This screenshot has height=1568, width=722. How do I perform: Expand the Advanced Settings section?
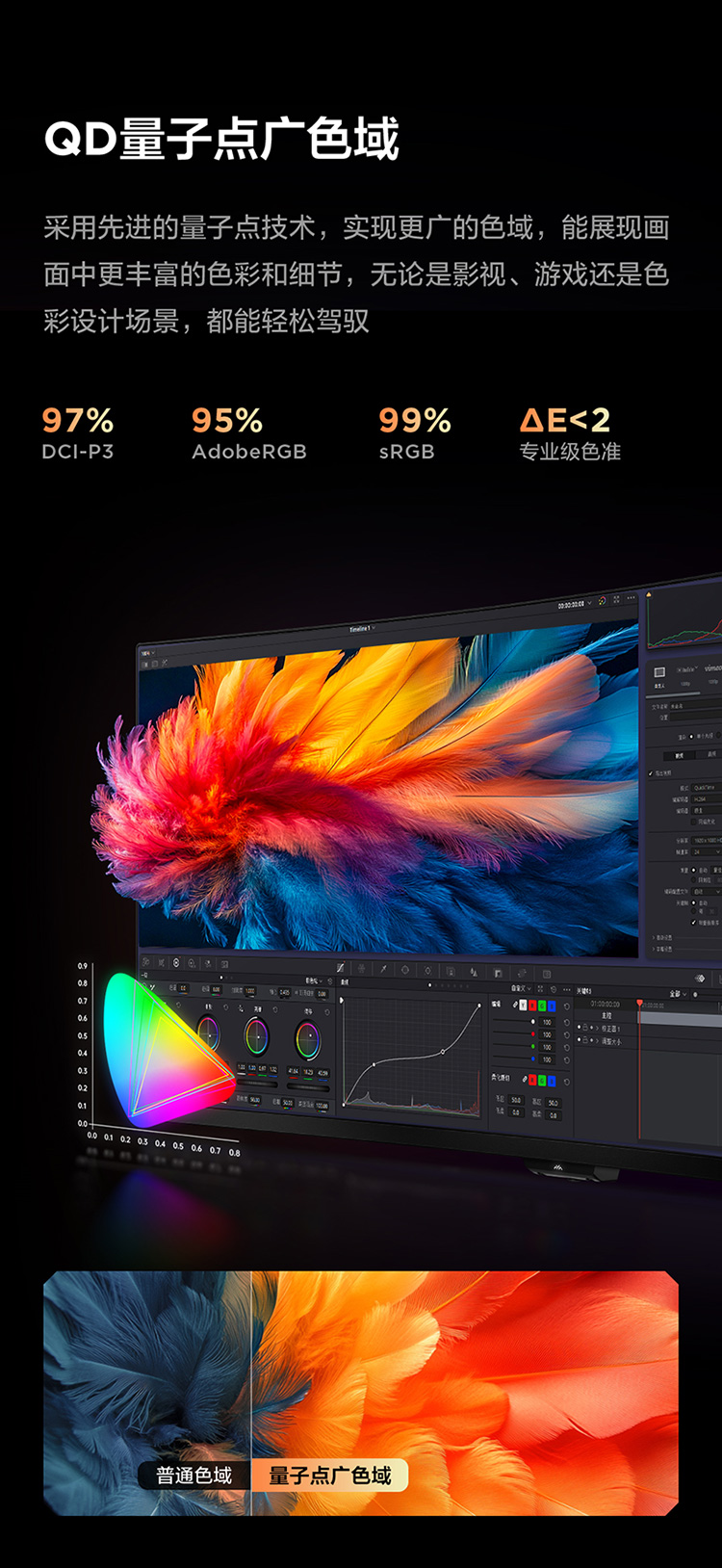tap(662, 937)
